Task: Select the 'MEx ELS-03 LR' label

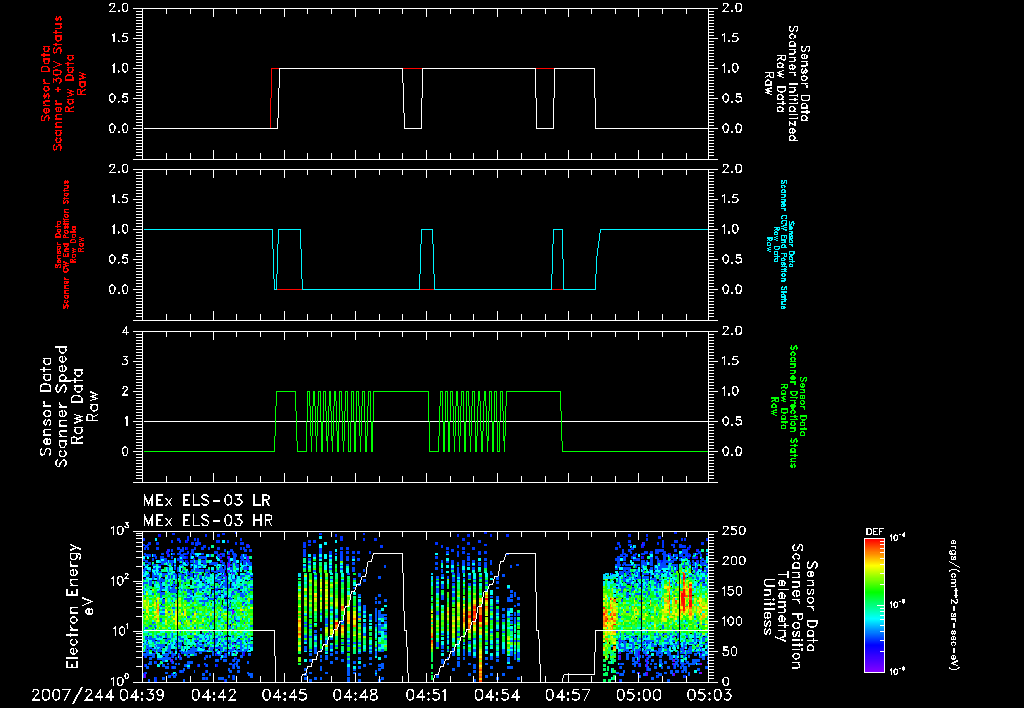Action: click(x=206, y=501)
